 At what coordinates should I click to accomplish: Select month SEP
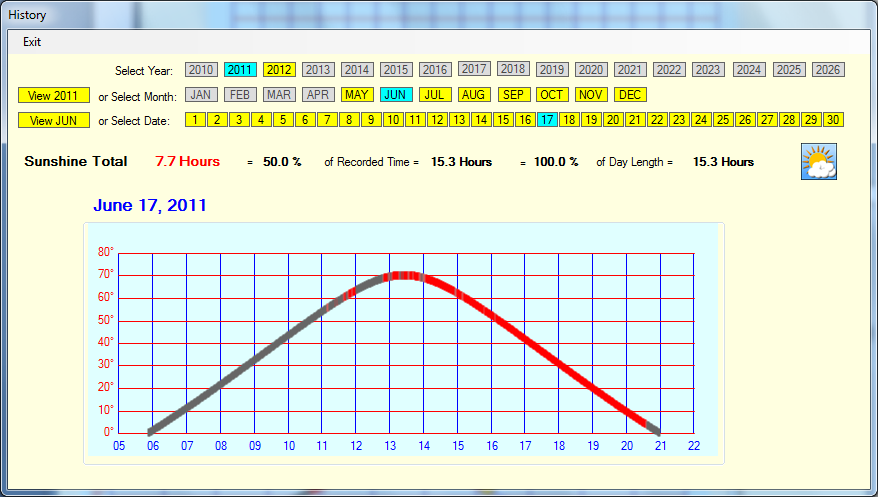pos(514,95)
